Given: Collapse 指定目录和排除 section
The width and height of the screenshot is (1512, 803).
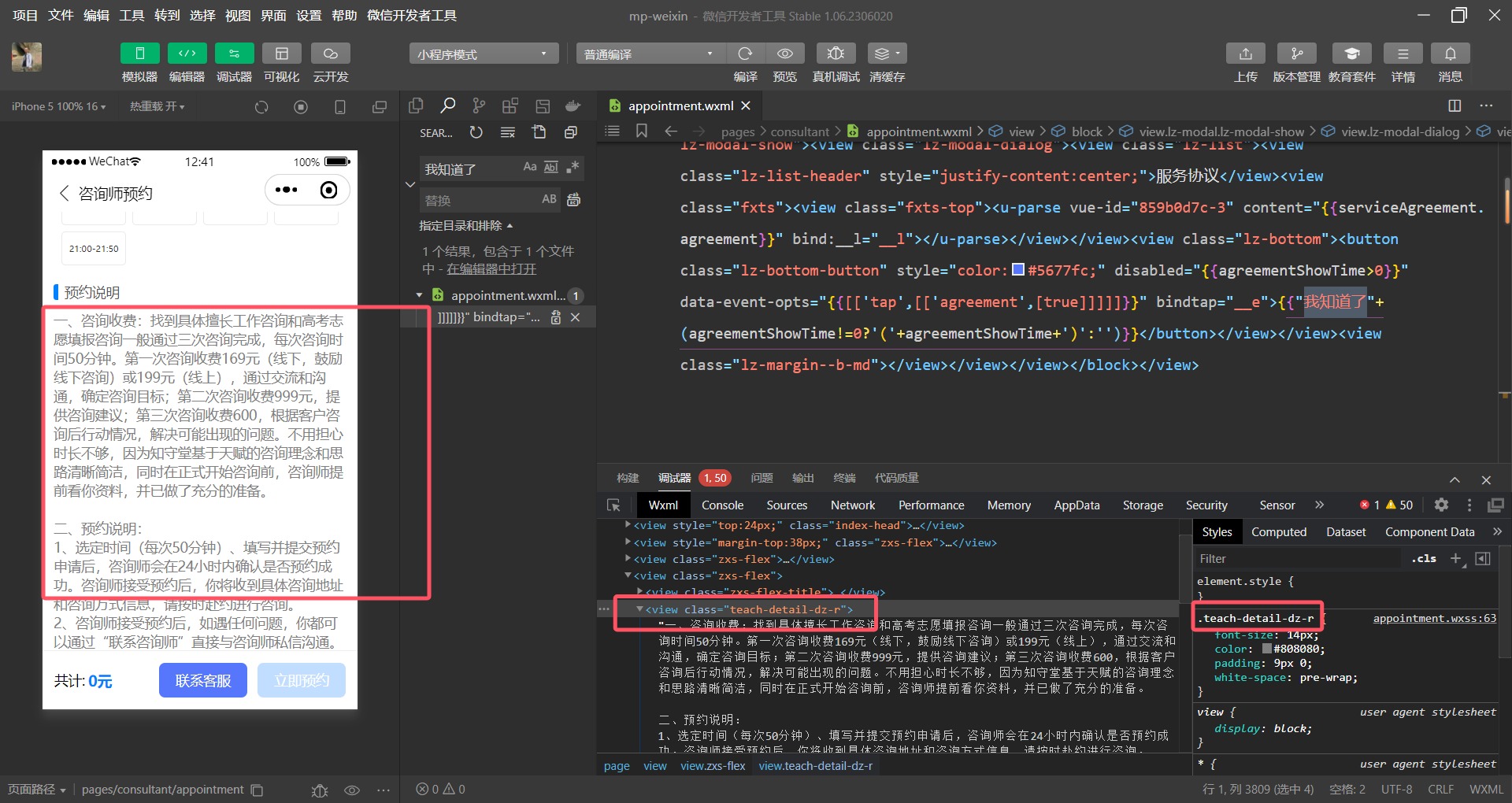Looking at the screenshot, I should 466,225.
